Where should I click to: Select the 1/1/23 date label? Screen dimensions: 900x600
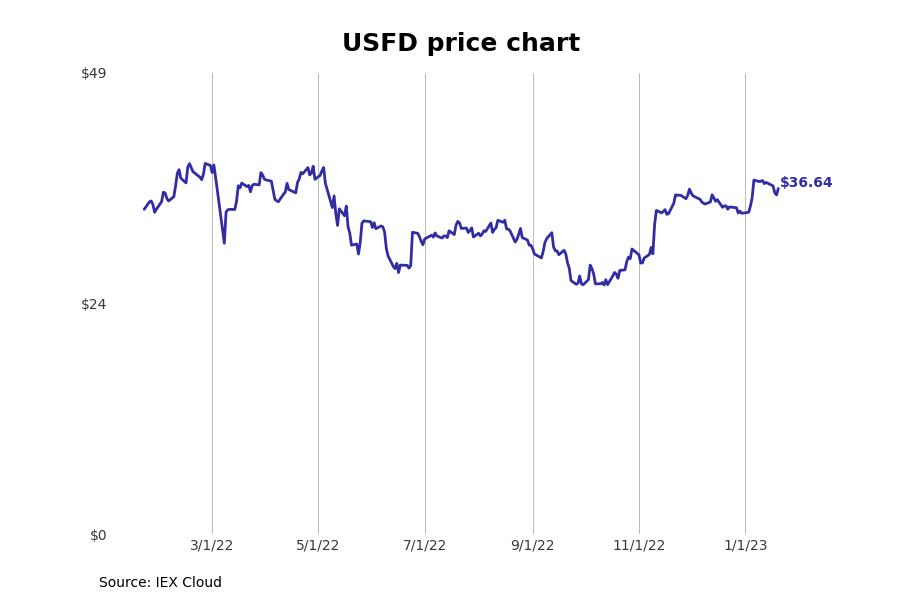pyautogui.click(x=746, y=545)
